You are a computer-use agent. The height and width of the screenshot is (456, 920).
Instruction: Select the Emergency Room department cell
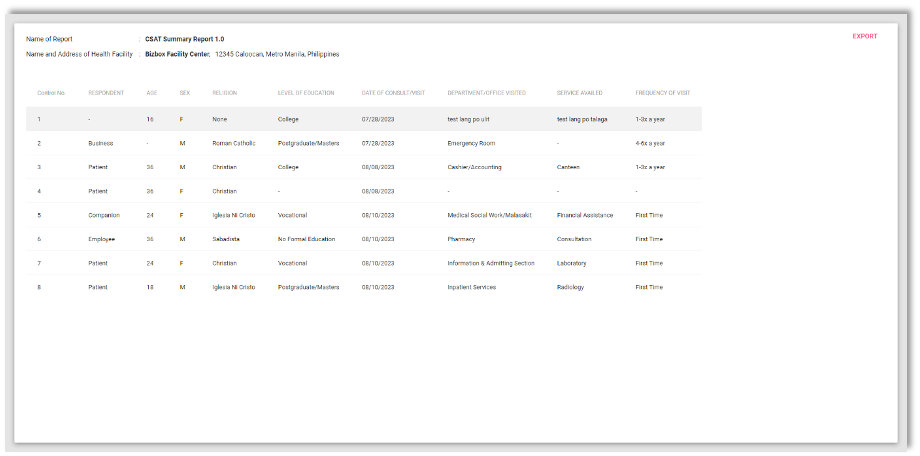click(471, 143)
